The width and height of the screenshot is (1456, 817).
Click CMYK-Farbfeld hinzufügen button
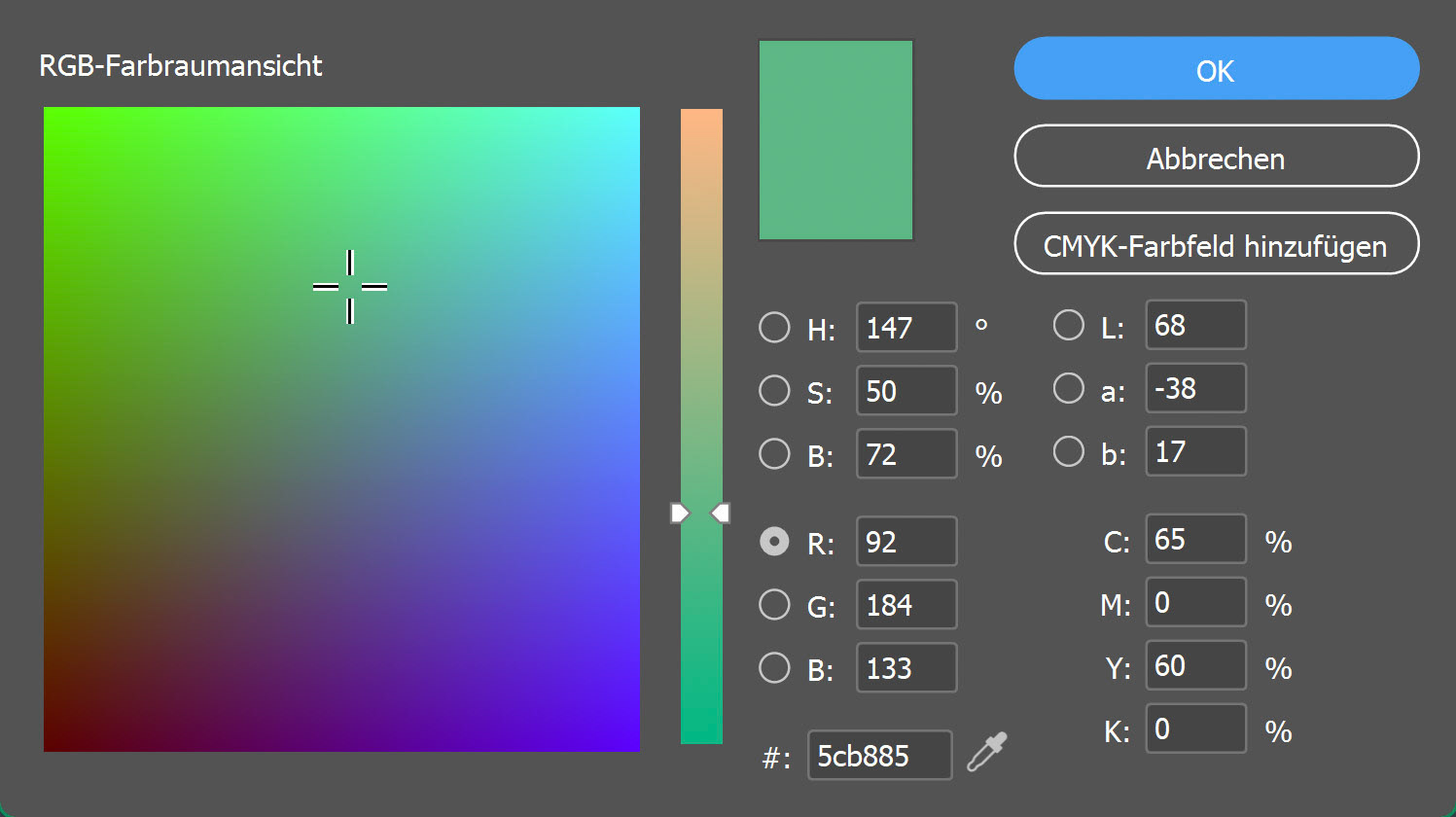[x=1216, y=244]
